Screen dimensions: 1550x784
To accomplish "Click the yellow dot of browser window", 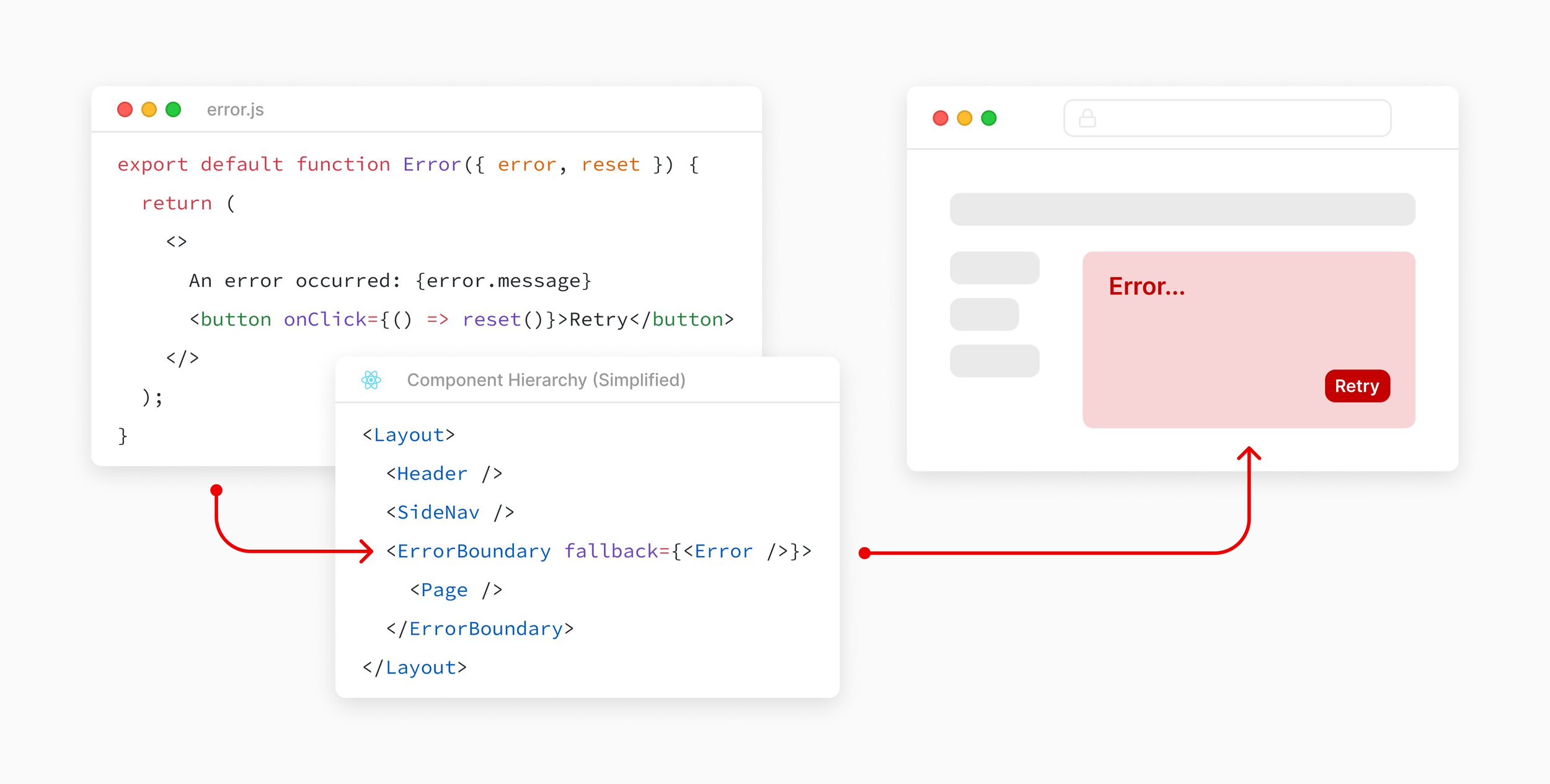I will [x=964, y=118].
